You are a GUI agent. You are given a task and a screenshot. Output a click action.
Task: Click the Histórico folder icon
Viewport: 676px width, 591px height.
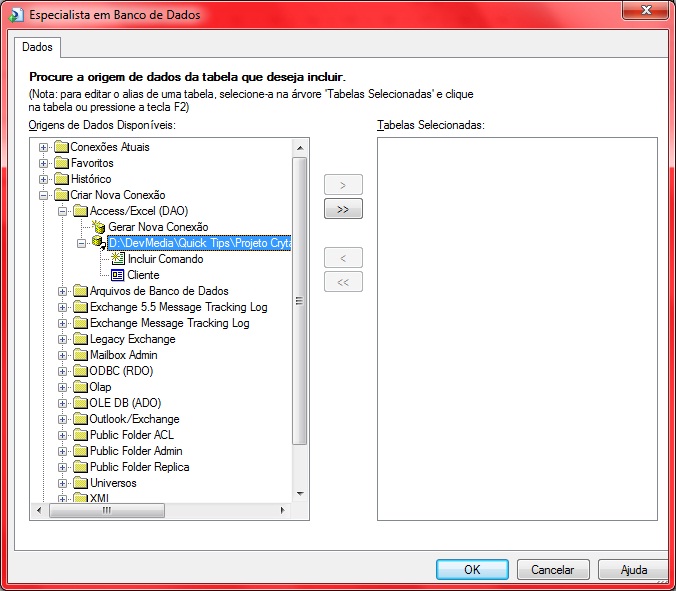point(61,179)
